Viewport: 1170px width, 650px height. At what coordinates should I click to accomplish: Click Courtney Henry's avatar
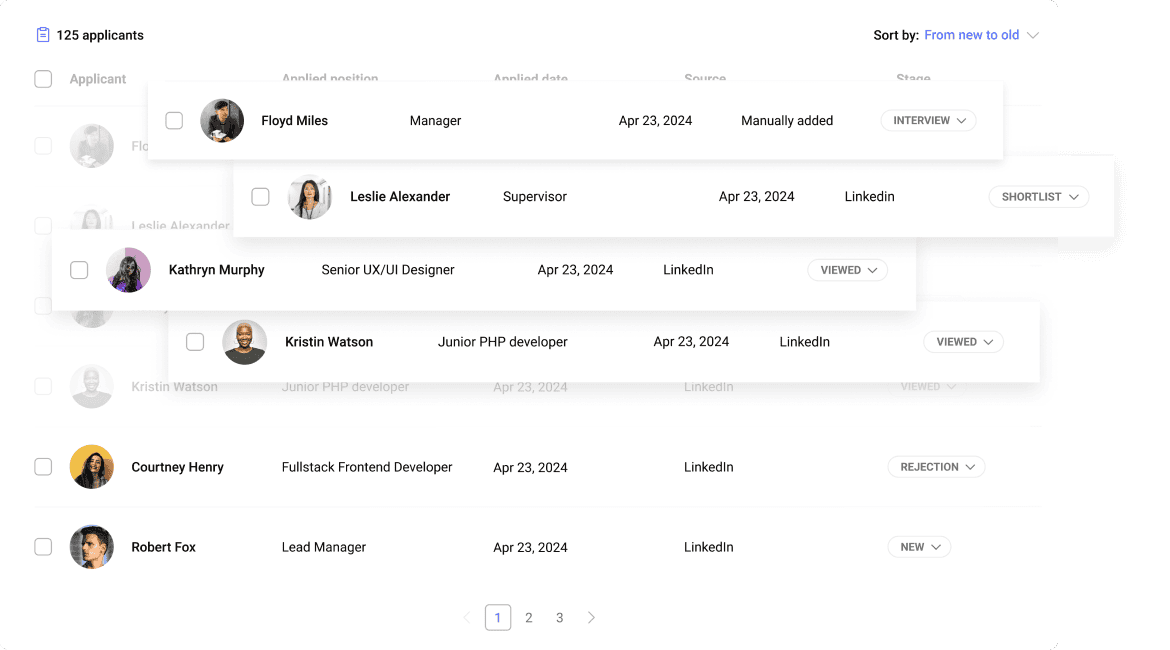coord(91,467)
